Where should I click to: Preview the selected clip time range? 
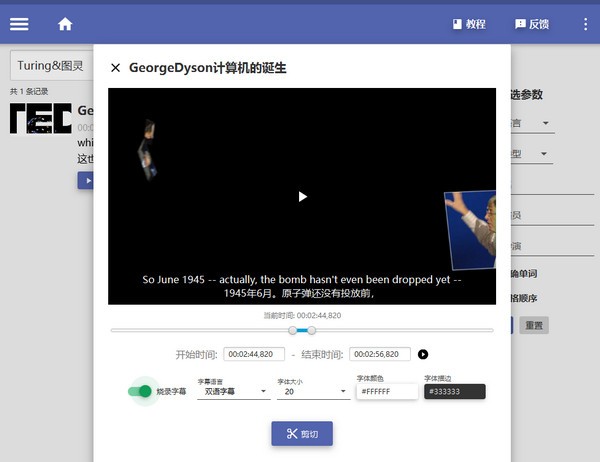423,354
